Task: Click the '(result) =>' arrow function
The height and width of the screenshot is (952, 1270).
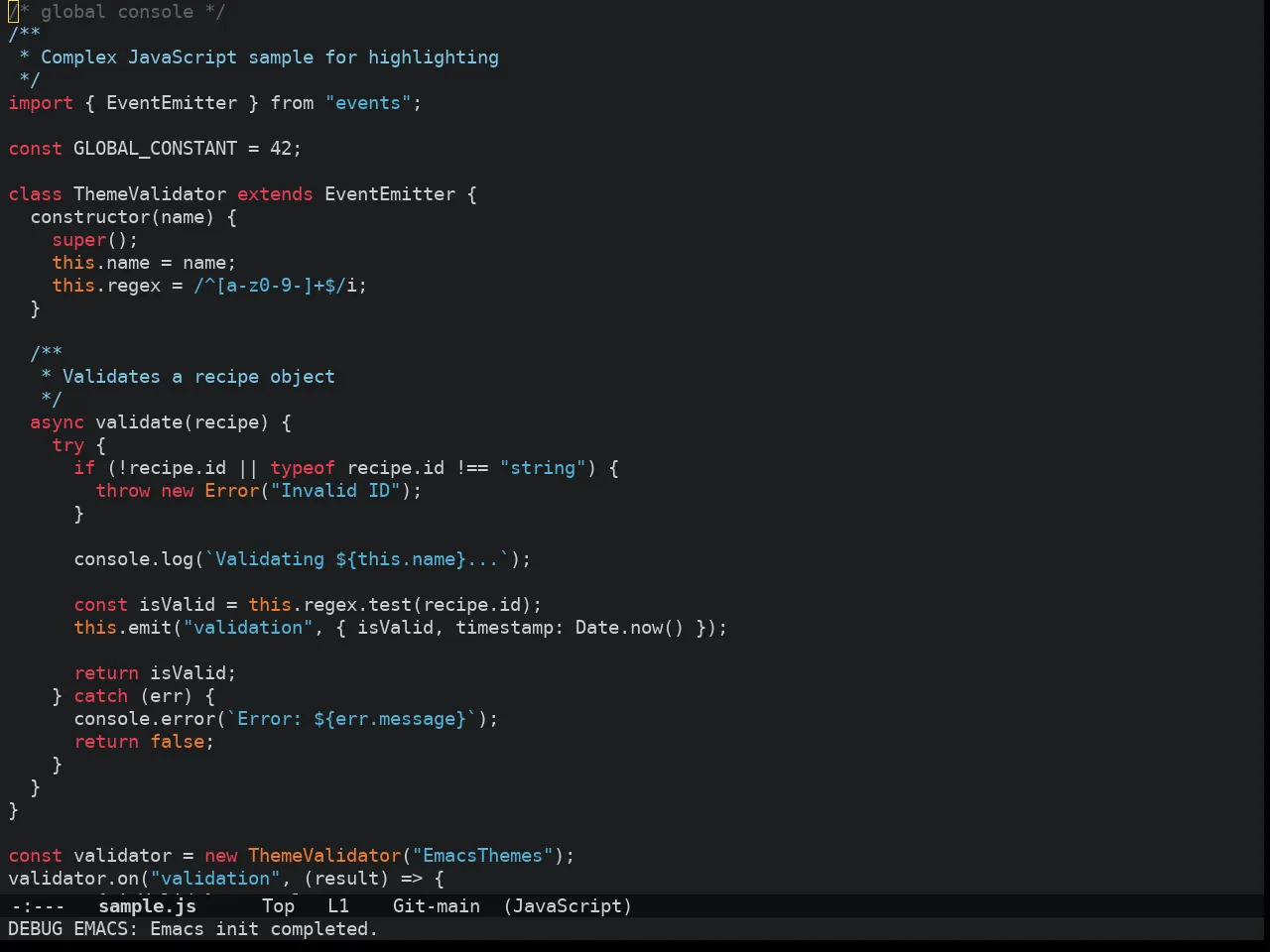Action: pos(363,879)
